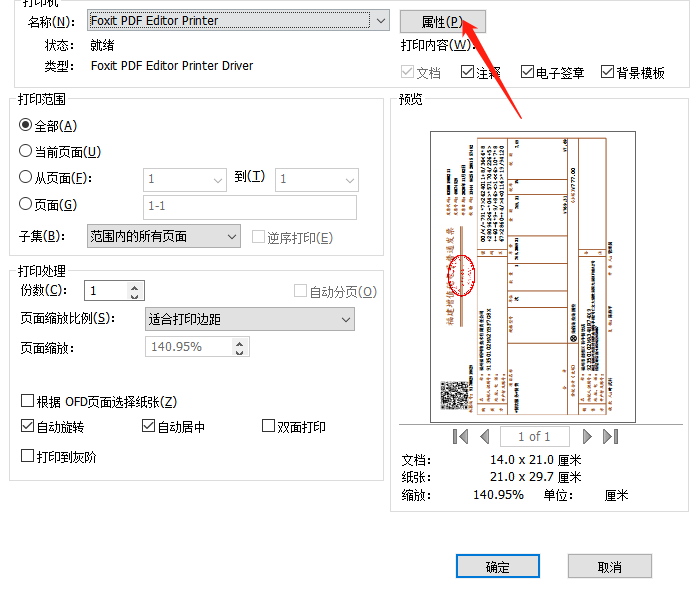
Task: Jump to last page in preview
Action: click(x=611, y=436)
